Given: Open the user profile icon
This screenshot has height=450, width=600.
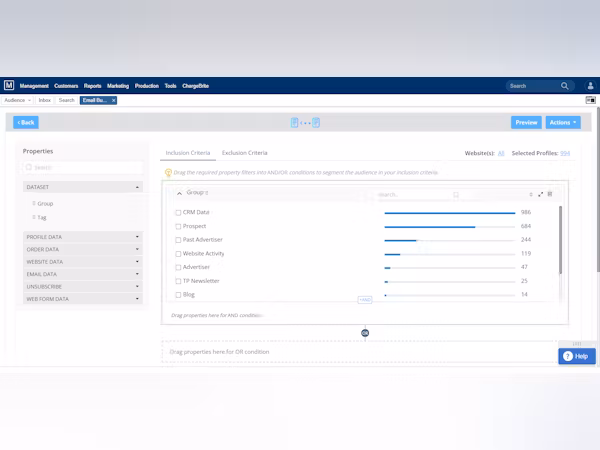Looking at the screenshot, I should pos(588,86).
